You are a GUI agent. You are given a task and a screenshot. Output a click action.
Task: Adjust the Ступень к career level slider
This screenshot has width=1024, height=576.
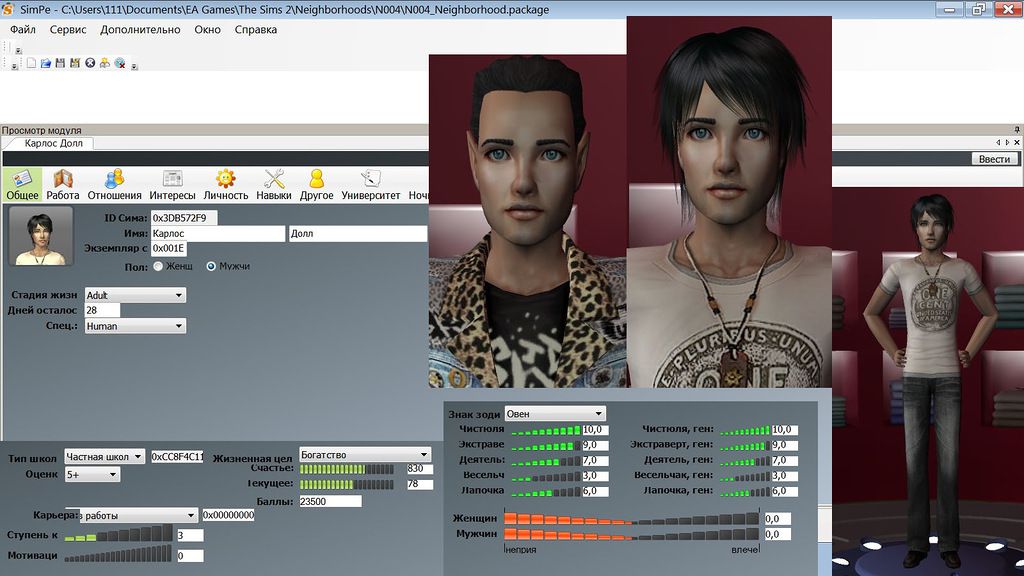[118, 534]
